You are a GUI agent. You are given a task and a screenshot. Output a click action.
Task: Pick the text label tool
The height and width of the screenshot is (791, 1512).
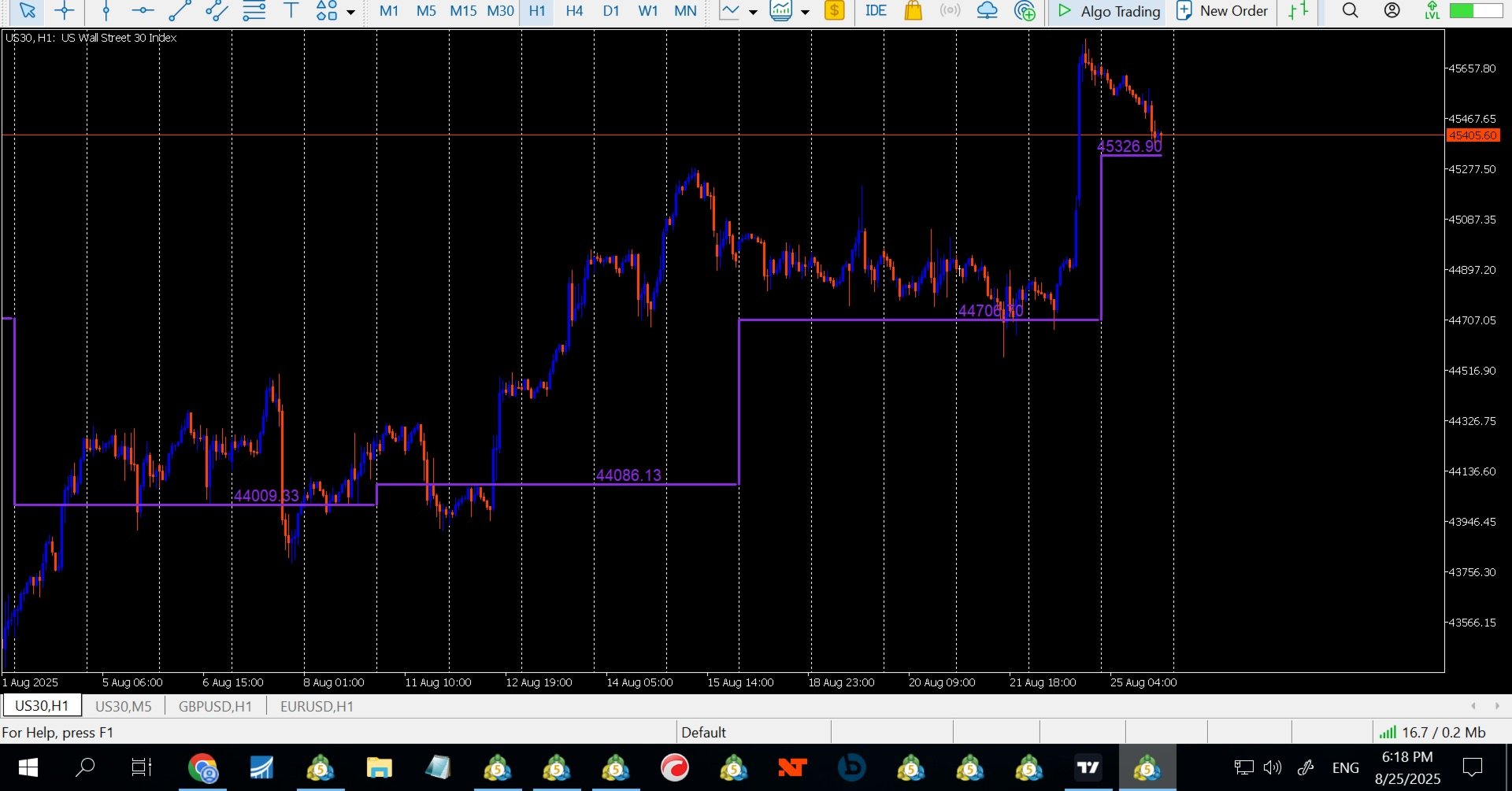(x=291, y=11)
